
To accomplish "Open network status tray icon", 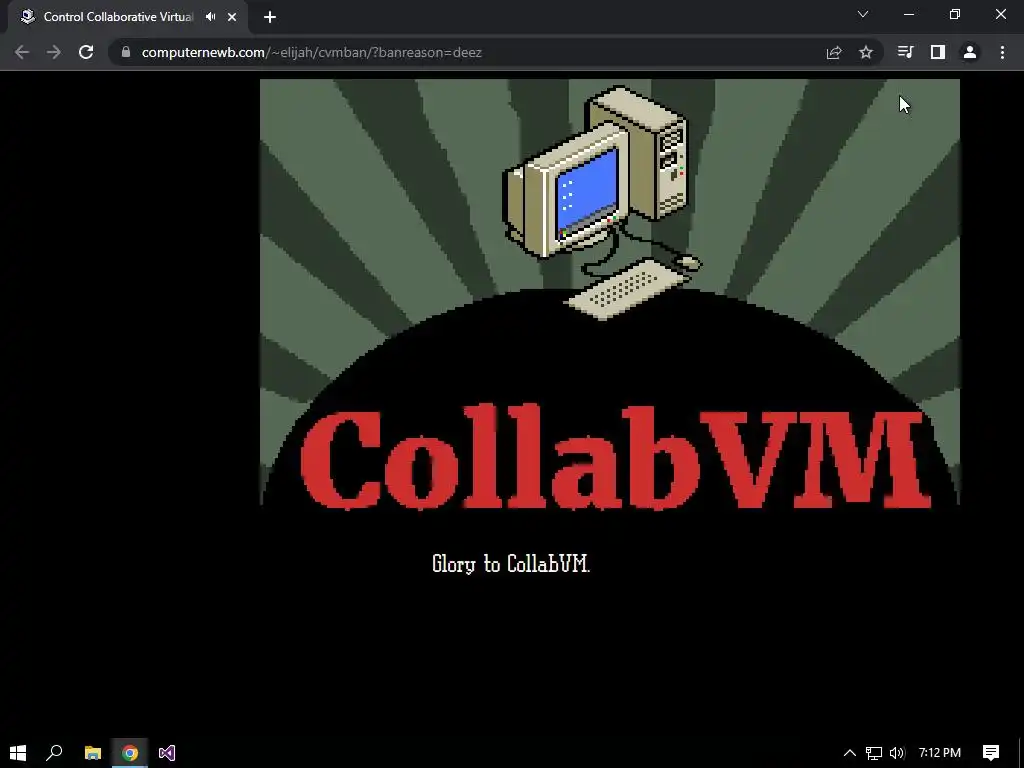I will (x=874, y=753).
